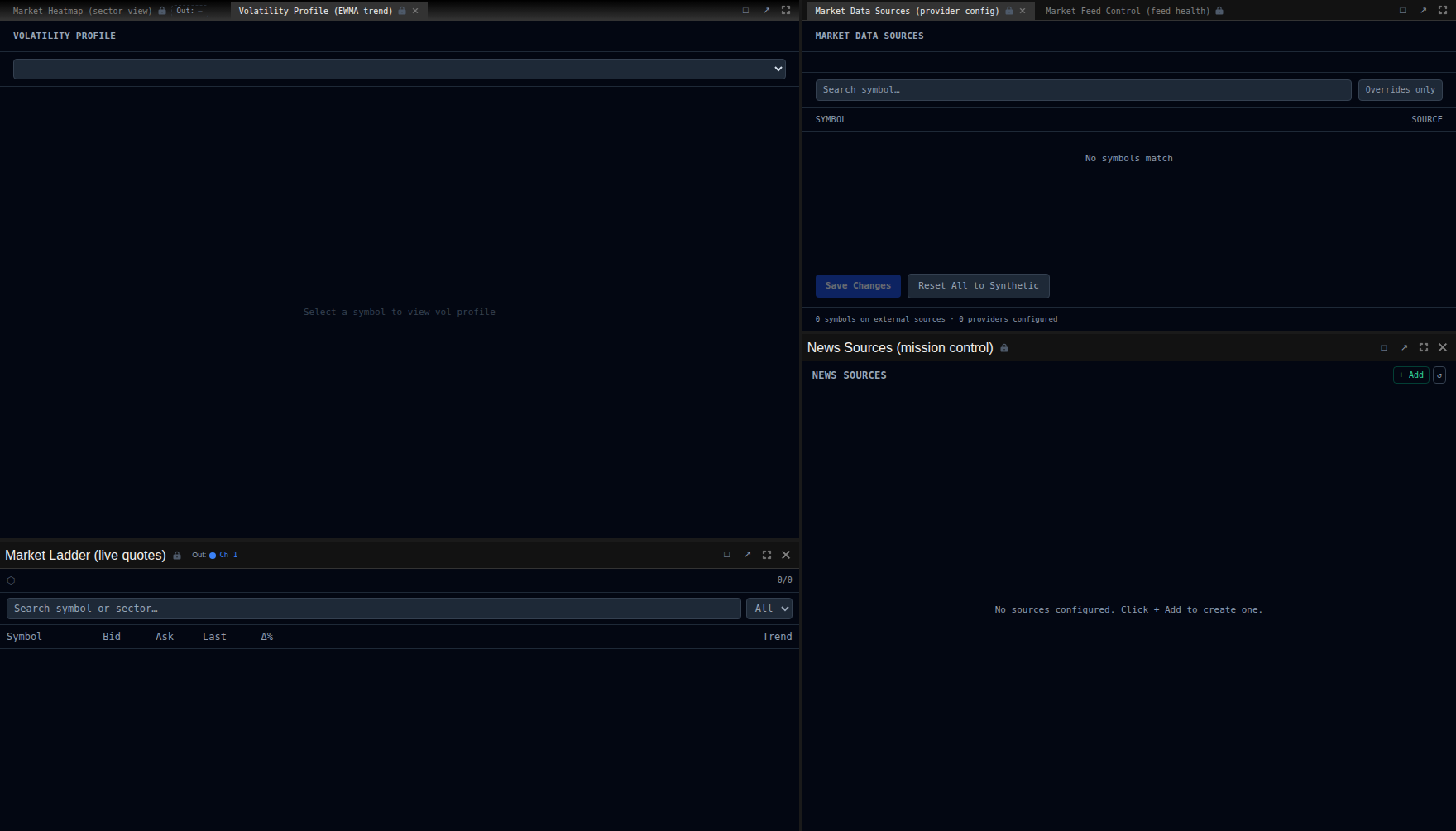The image size is (1456, 831).
Task: Pop out the Market Data Sources panel
Action: click(1423, 11)
